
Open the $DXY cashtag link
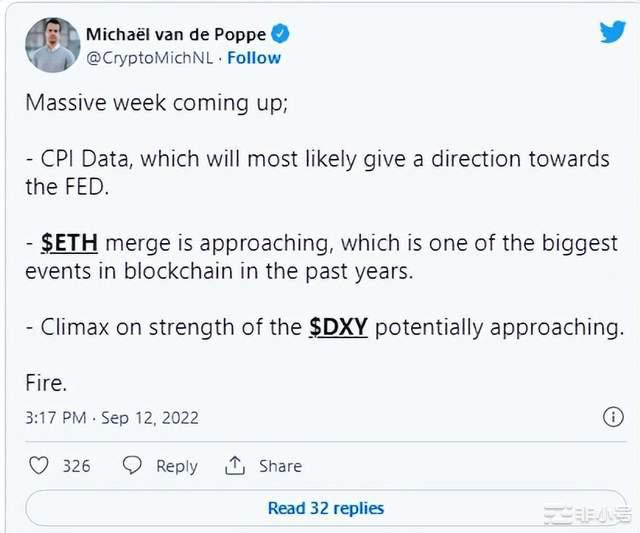(338, 328)
